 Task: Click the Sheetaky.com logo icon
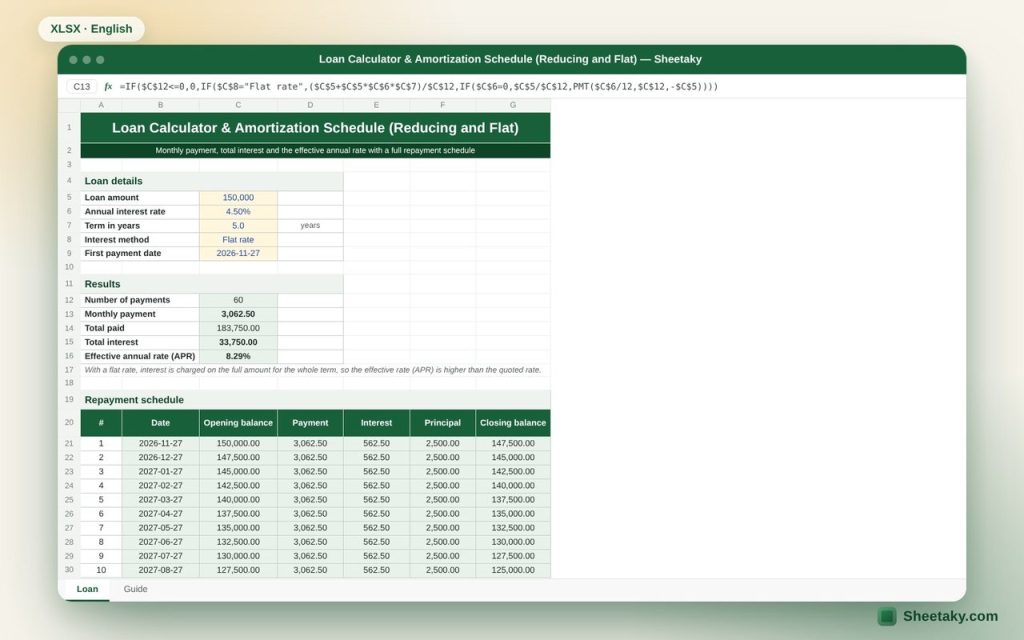(x=886, y=616)
